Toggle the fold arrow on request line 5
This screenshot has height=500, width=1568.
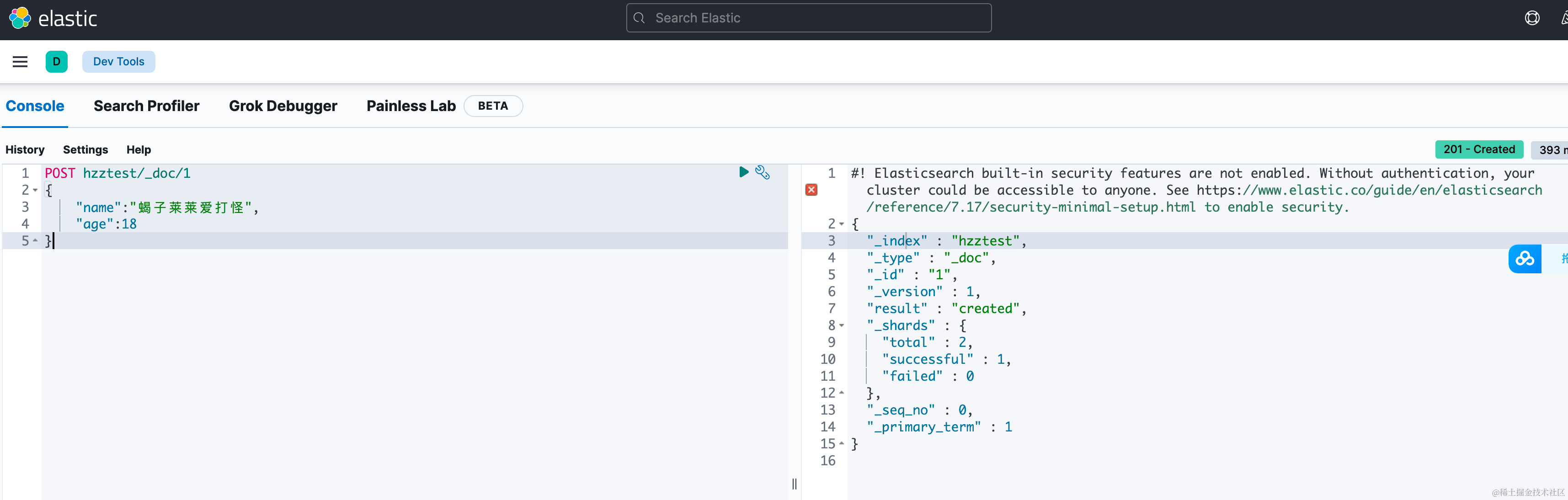coord(35,241)
